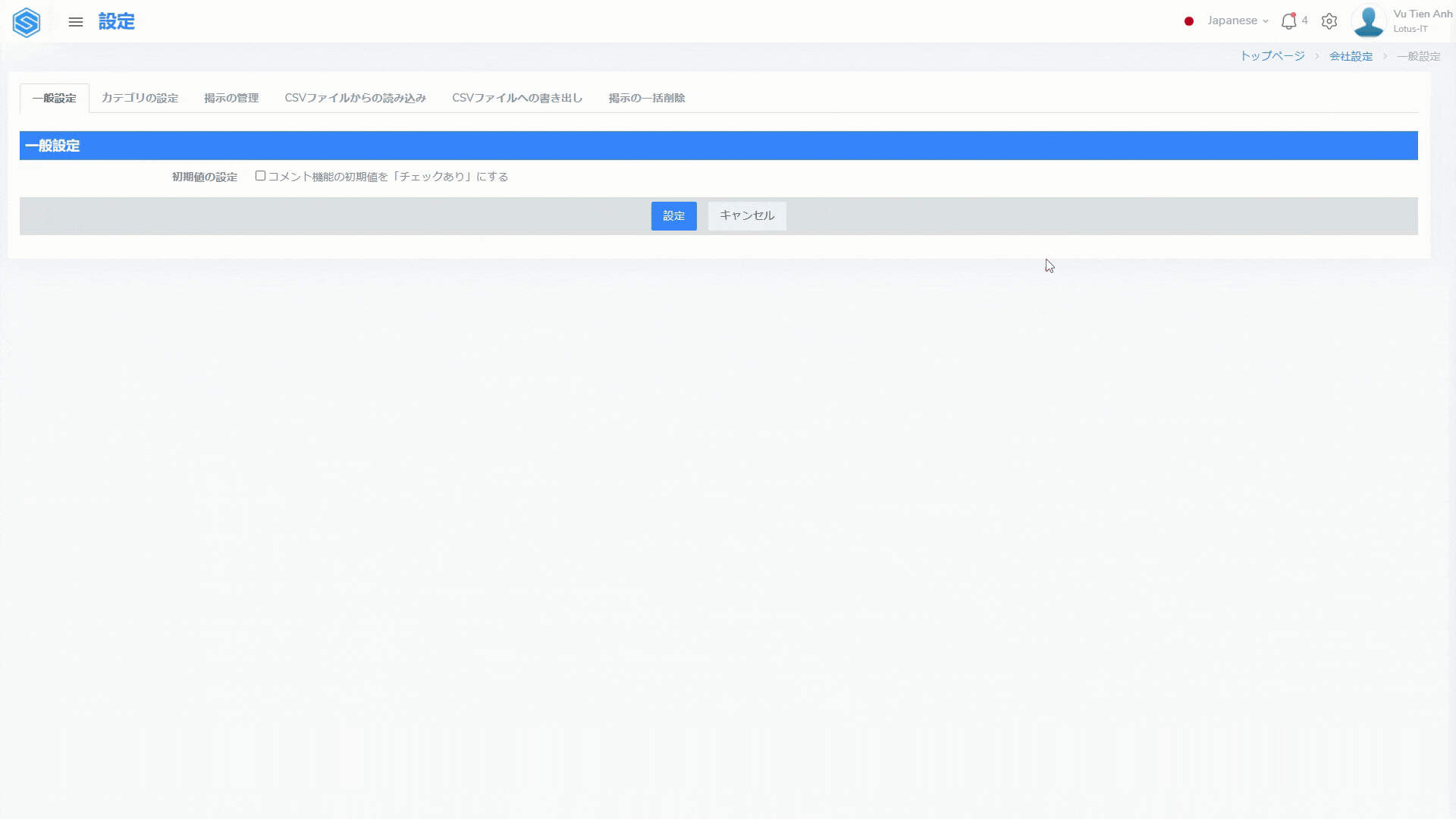The image size is (1456, 819).
Task: Click the Japan flag language icon
Action: coord(1189,21)
